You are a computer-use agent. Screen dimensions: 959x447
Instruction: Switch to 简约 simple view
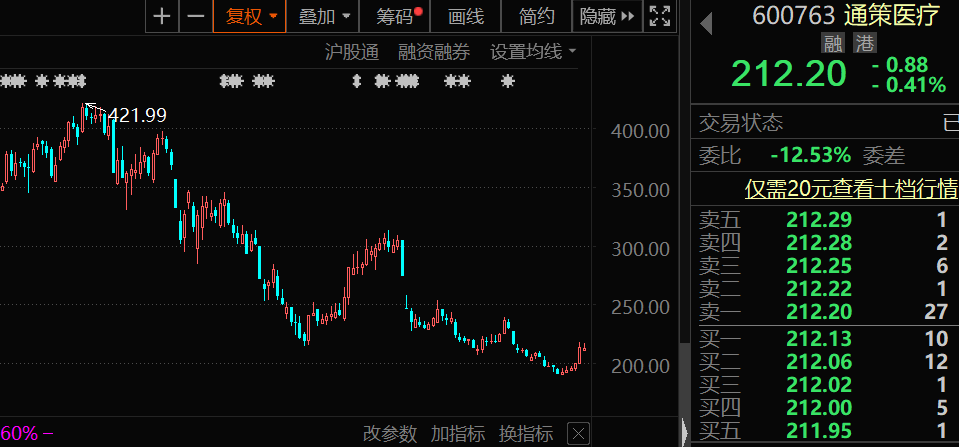[x=537, y=16]
